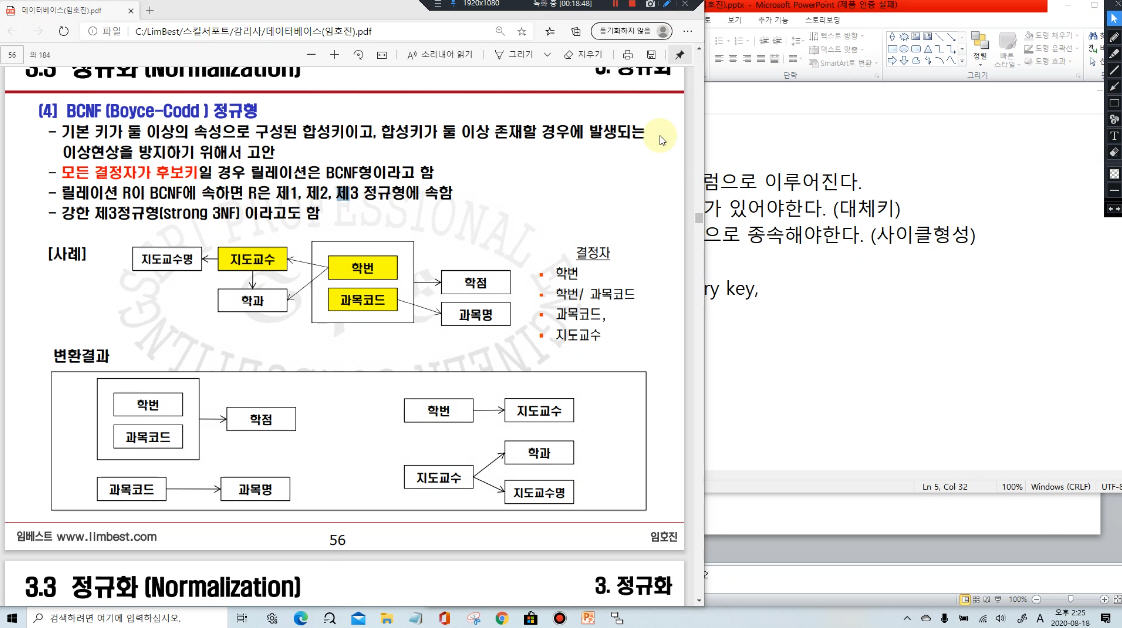Screen dimensions: 1122x628
Task: Select the cursor tool in the annotation toolbar
Action: click(x=1113, y=19)
